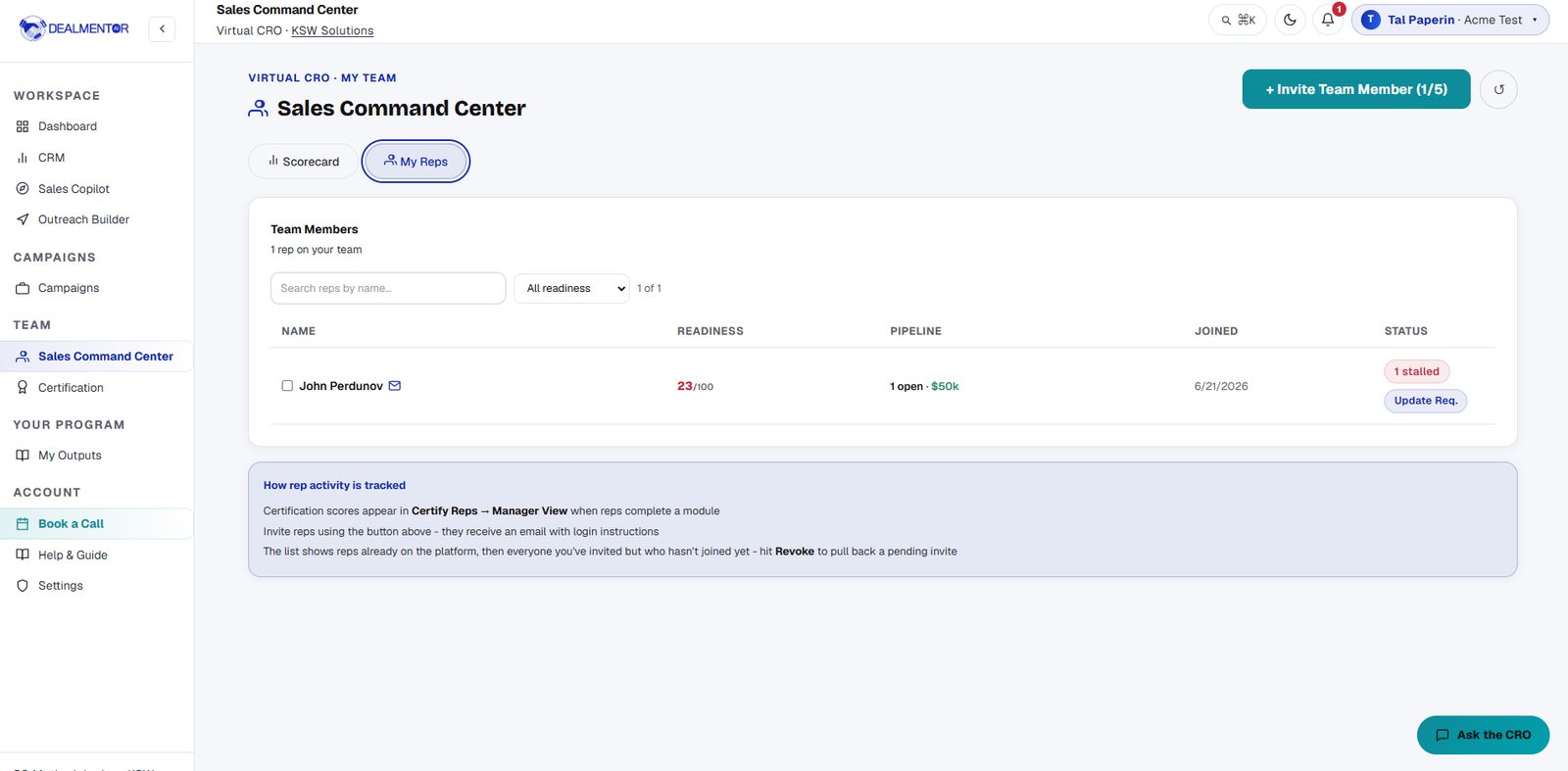Click the 23/100 readiness score

click(695, 386)
